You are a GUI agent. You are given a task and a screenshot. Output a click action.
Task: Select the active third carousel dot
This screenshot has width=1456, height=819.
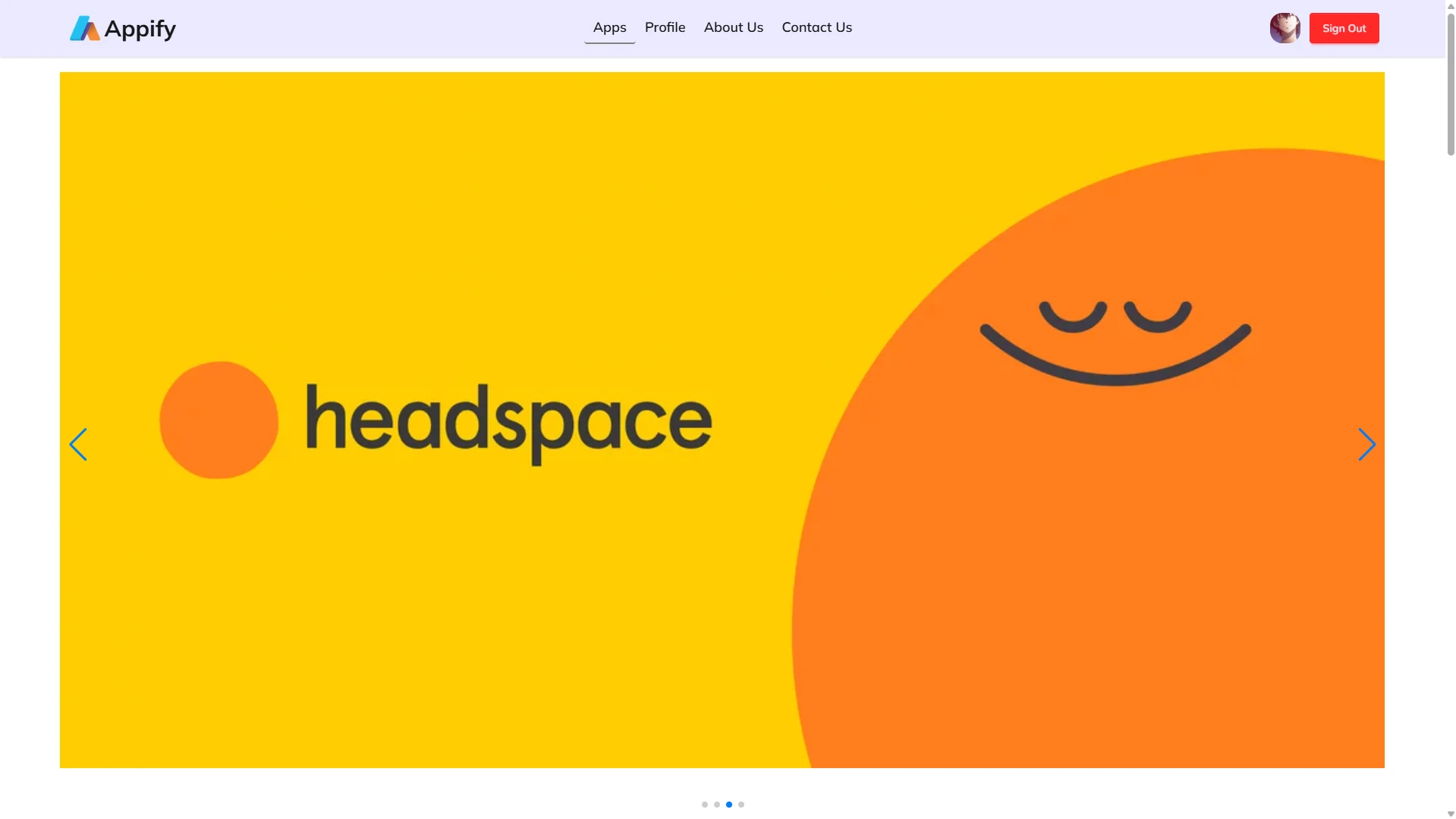point(729,805)
